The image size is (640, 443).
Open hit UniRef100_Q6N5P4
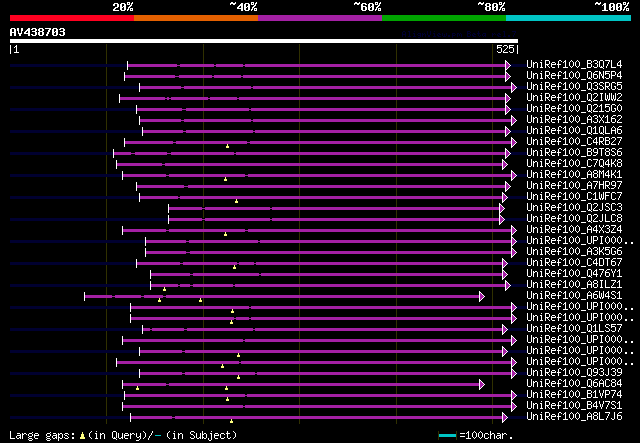(x=574, y=76)
